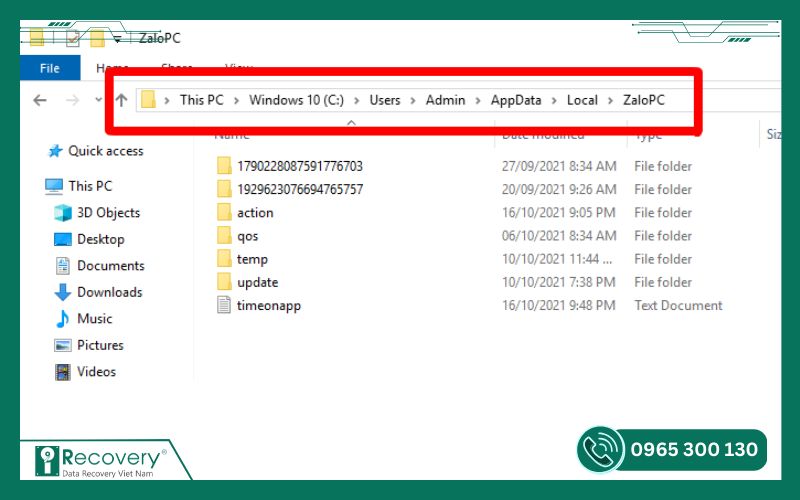The width and height of the screenshot is (800, 500).
Task: Select folder 1790228087591776703
Action: point(300,166)
